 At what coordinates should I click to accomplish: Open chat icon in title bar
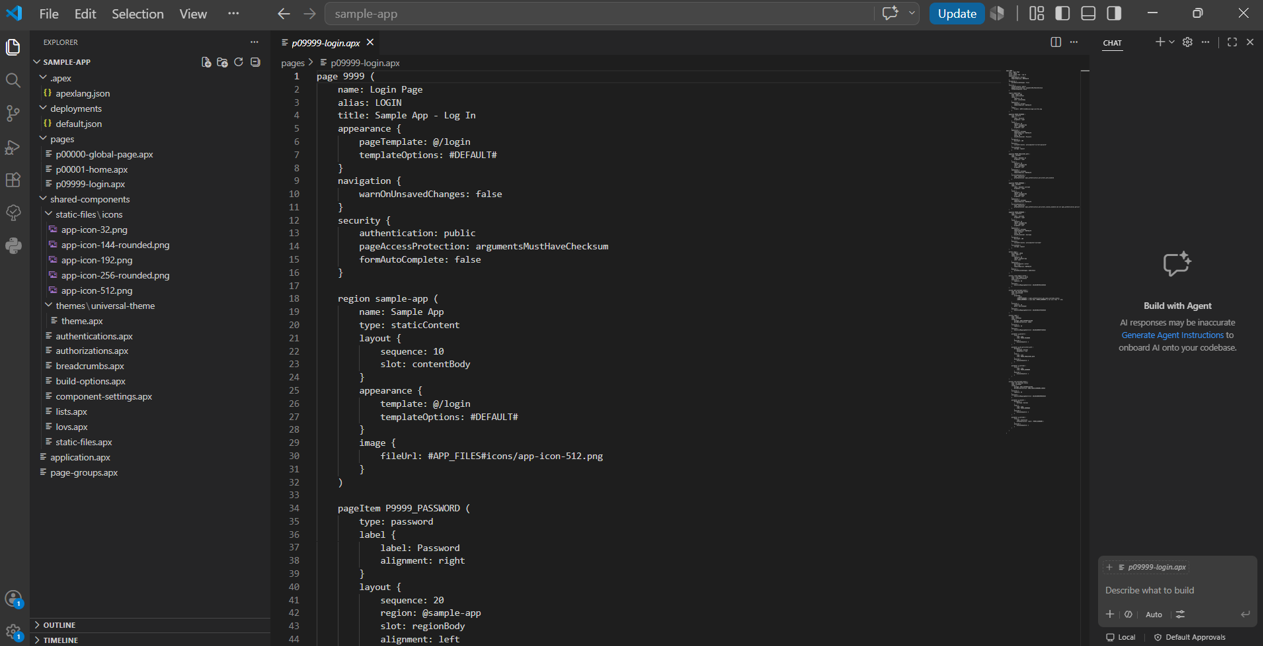[890, 13]
